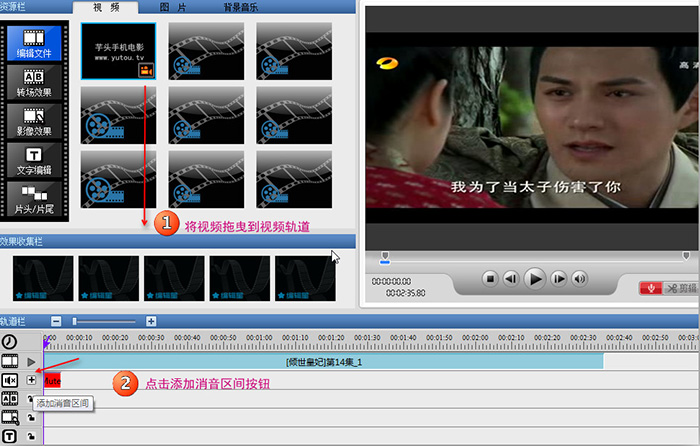Click the video track filmstrip icon
700x446 pixels.
[x=10, y=361]
